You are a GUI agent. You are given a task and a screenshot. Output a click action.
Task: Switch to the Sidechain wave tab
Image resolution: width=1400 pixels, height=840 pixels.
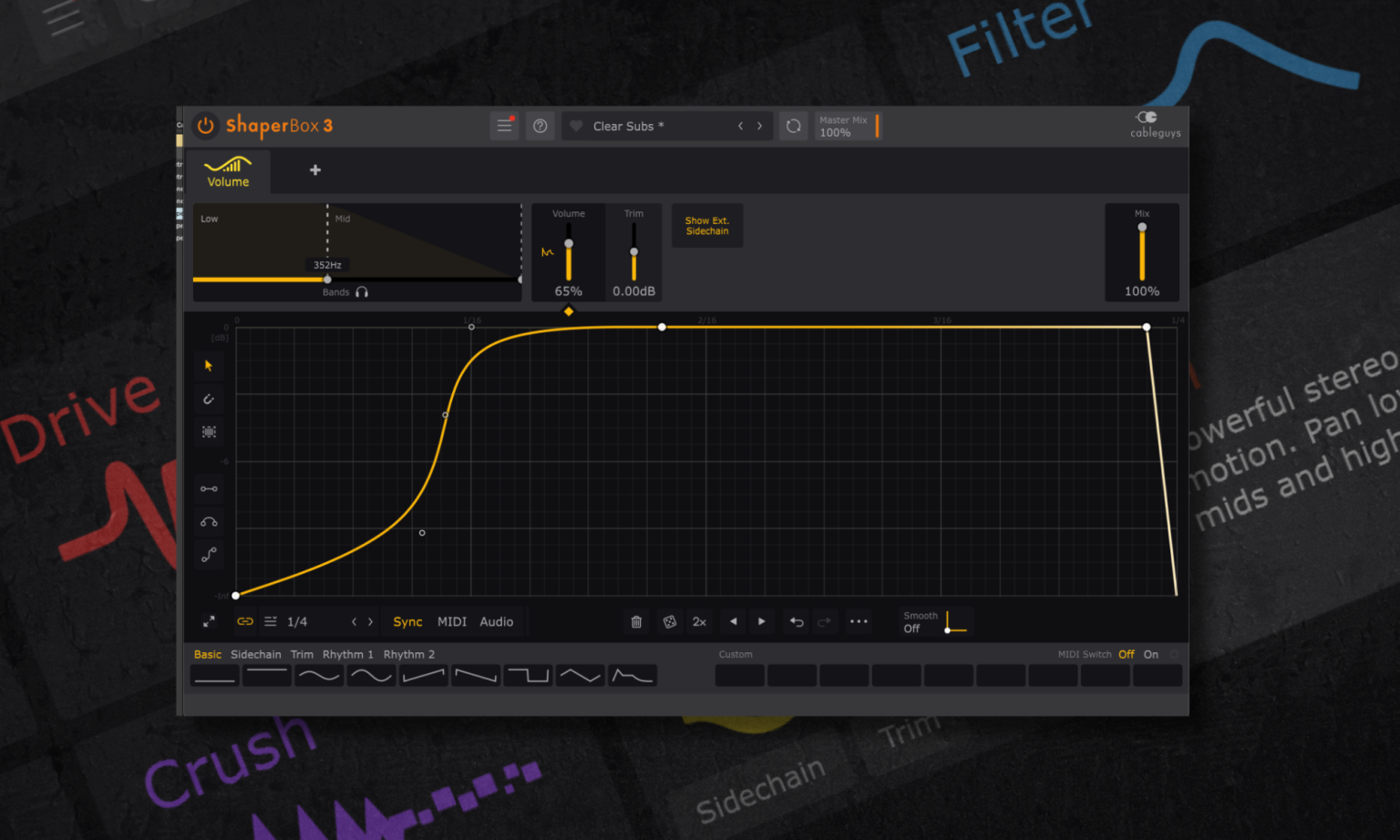point(256,654)
